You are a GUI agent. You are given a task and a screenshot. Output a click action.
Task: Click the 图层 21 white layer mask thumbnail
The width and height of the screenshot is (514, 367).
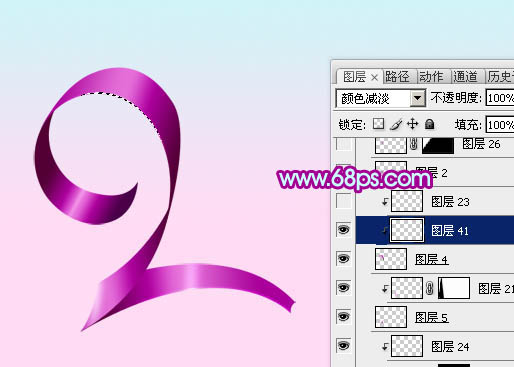454,288
